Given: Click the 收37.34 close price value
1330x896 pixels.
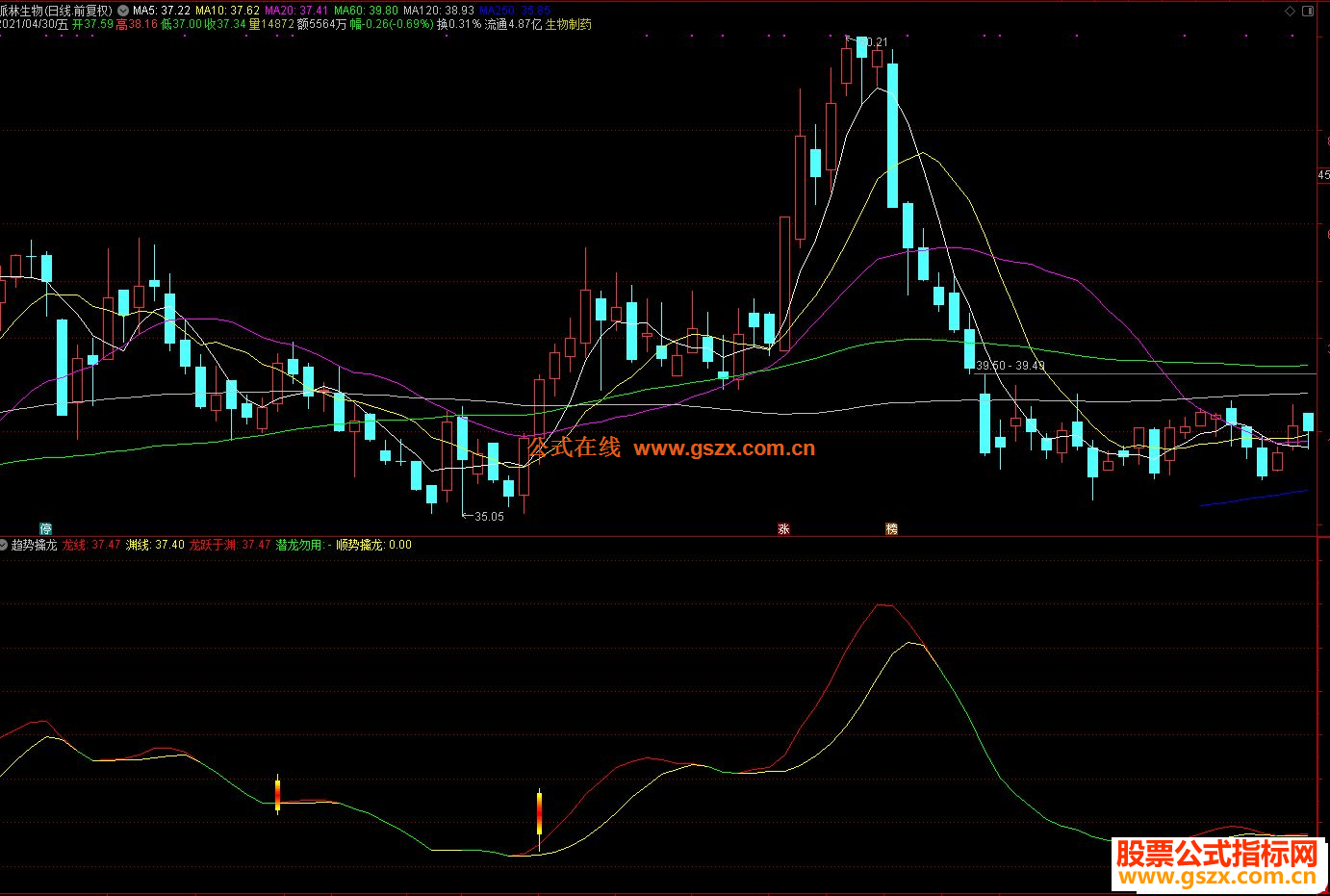Looking at the screenshot, I should [225, 24].
